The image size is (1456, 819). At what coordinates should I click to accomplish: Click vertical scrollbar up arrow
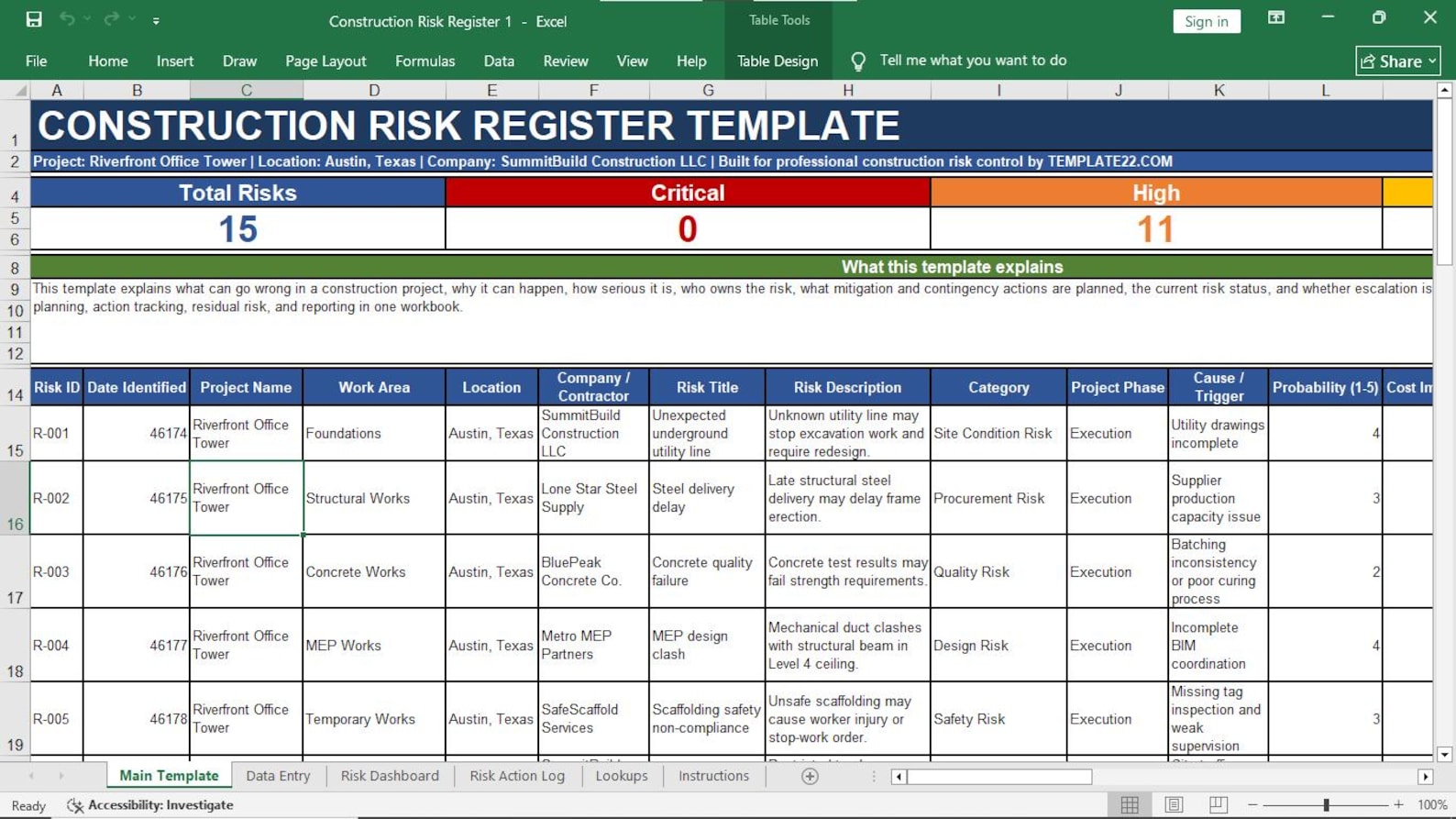coord(1444,90)
